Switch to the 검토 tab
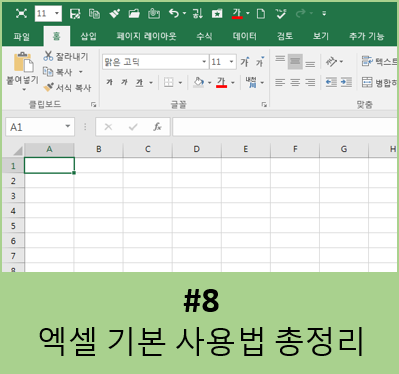399x374 pixels. [285, 36]
